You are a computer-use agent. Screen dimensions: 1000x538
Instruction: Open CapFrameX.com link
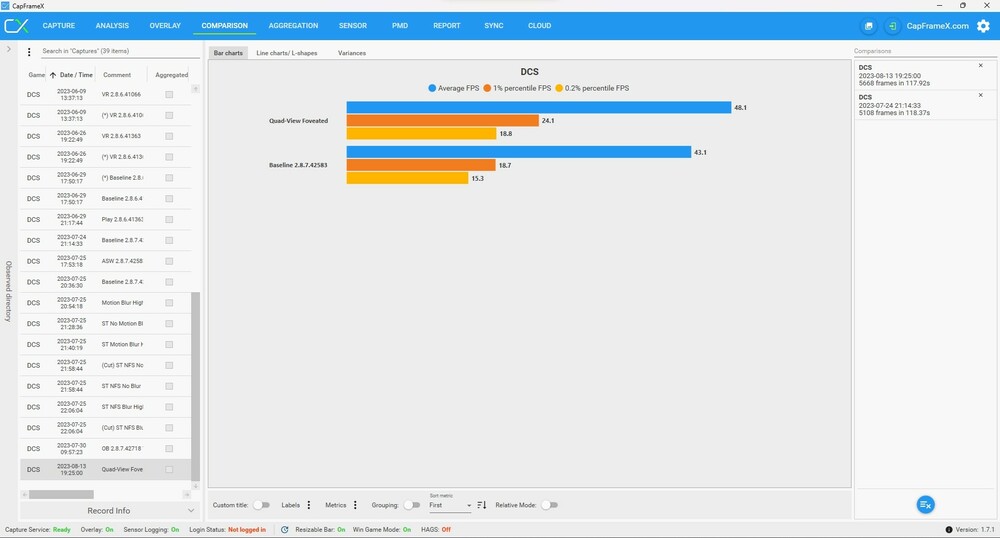tap(938, 26)
